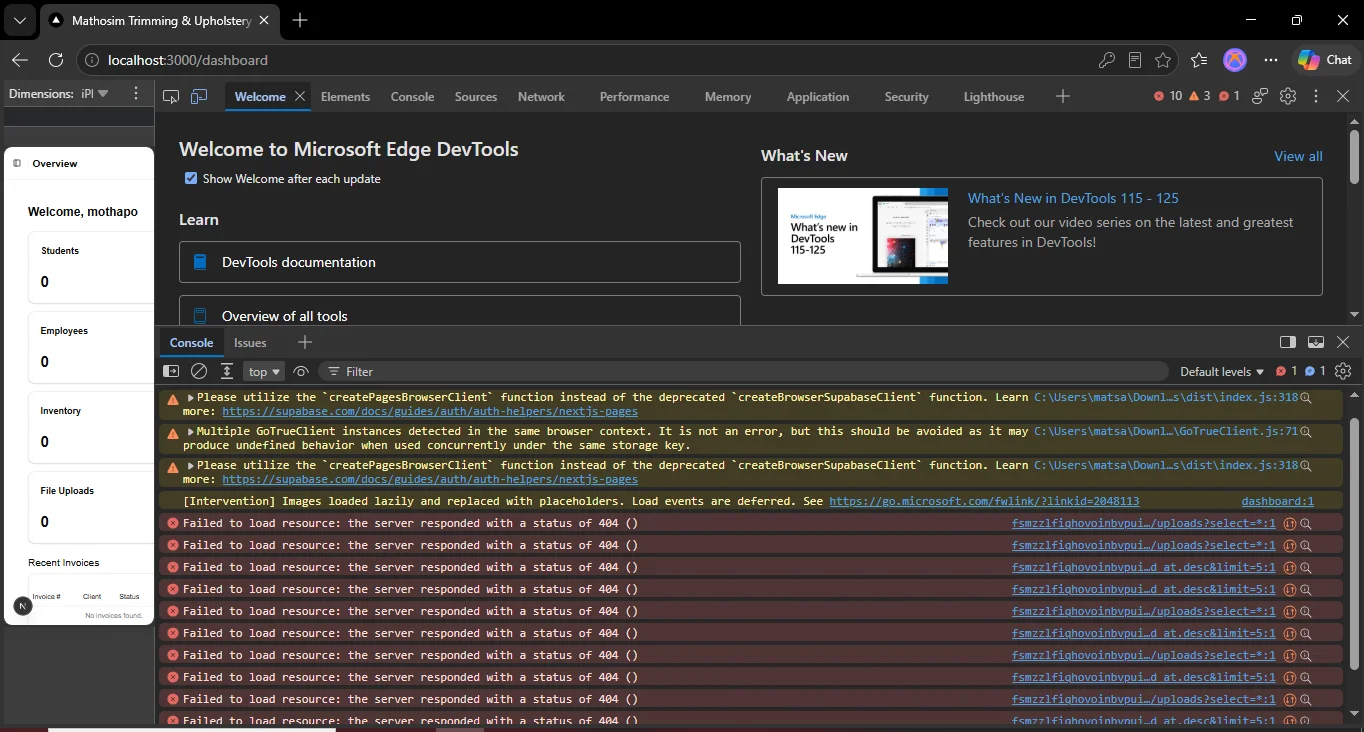Refresh the page

coord(56,60)
